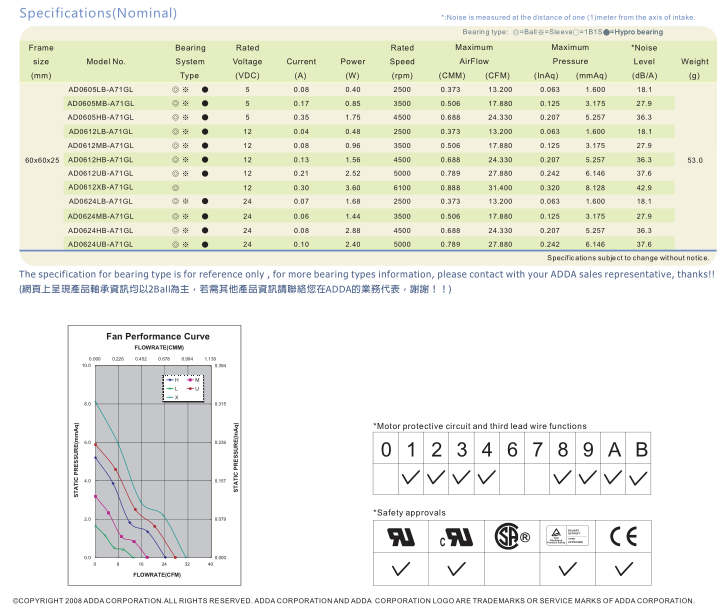Click the checkmark under function code 1
717x607 pixels.
point(411,478)
